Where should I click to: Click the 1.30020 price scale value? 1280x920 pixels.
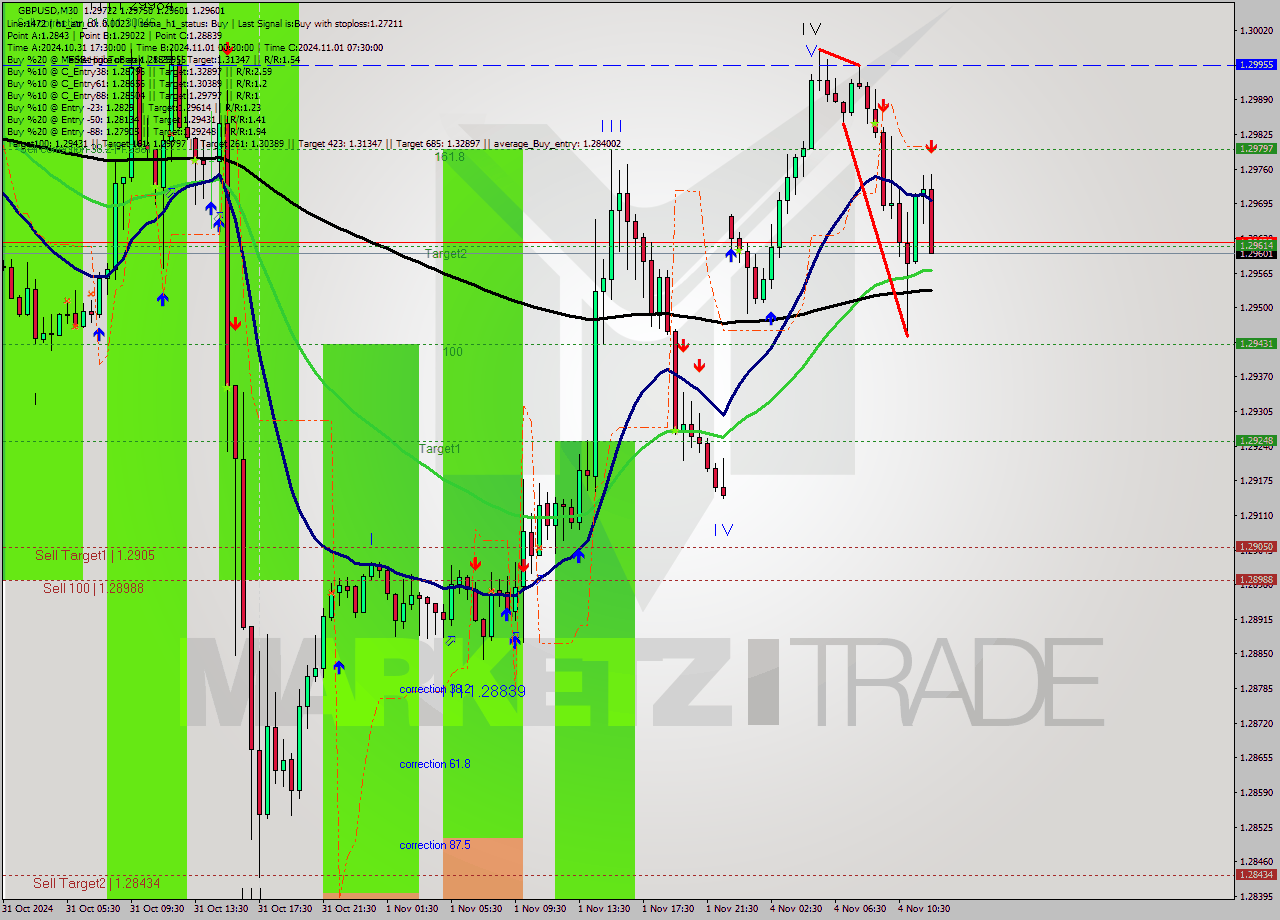tap(1257, 30)
